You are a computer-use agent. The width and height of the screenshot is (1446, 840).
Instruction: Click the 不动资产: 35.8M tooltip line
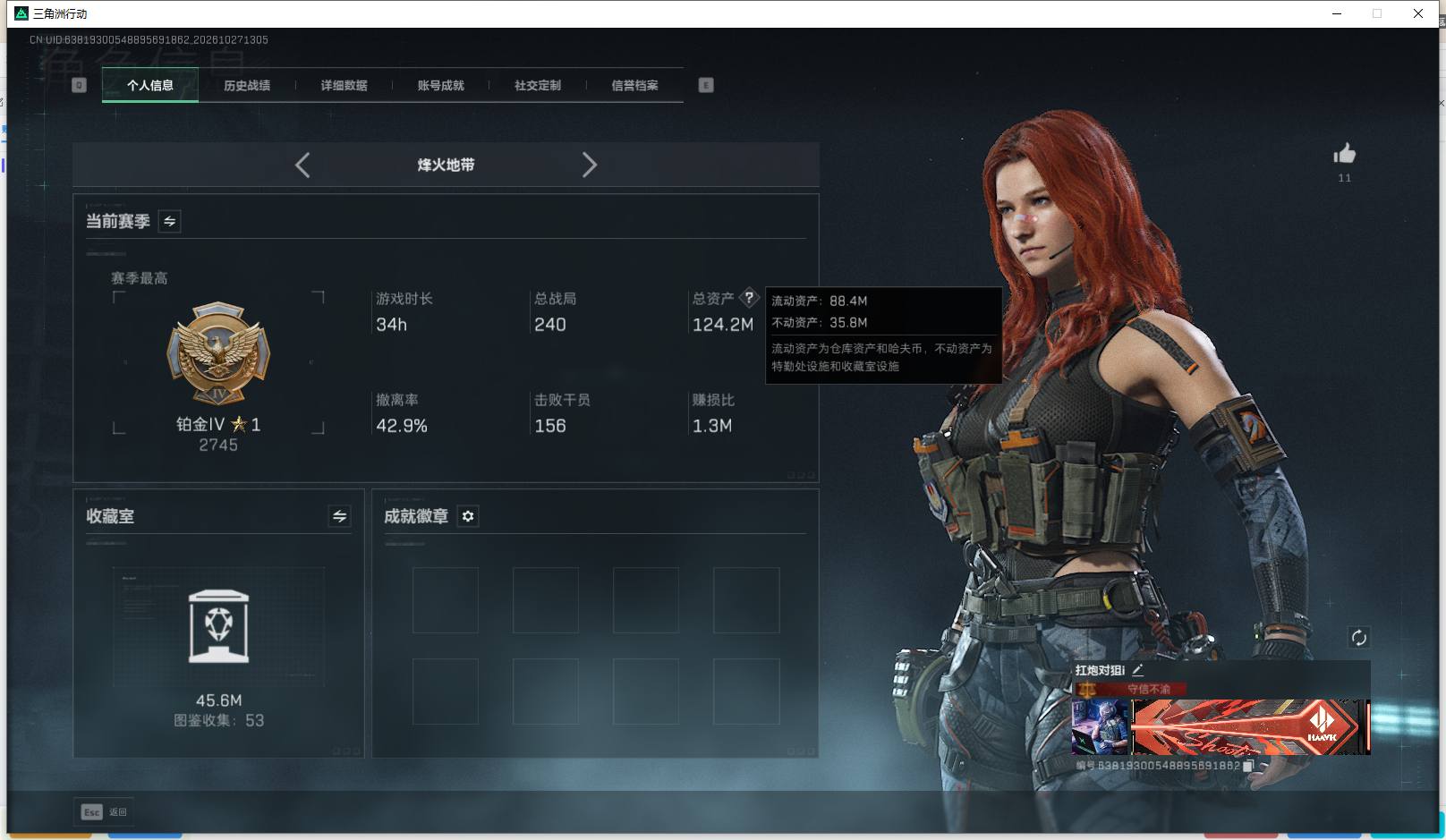point(820,322)
